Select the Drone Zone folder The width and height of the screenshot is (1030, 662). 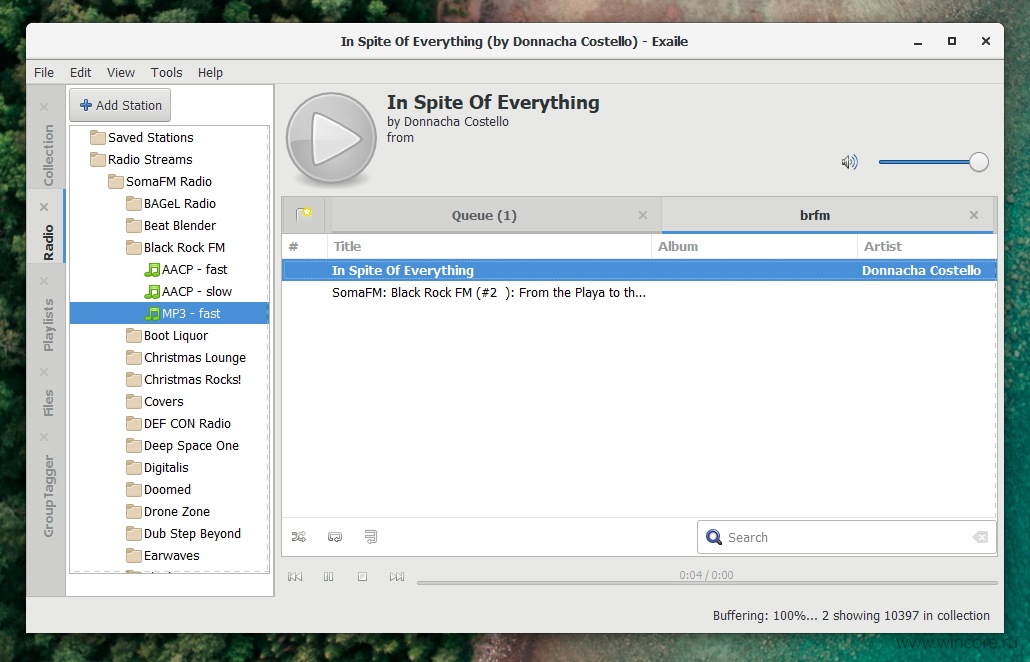(x=177, y=512)
